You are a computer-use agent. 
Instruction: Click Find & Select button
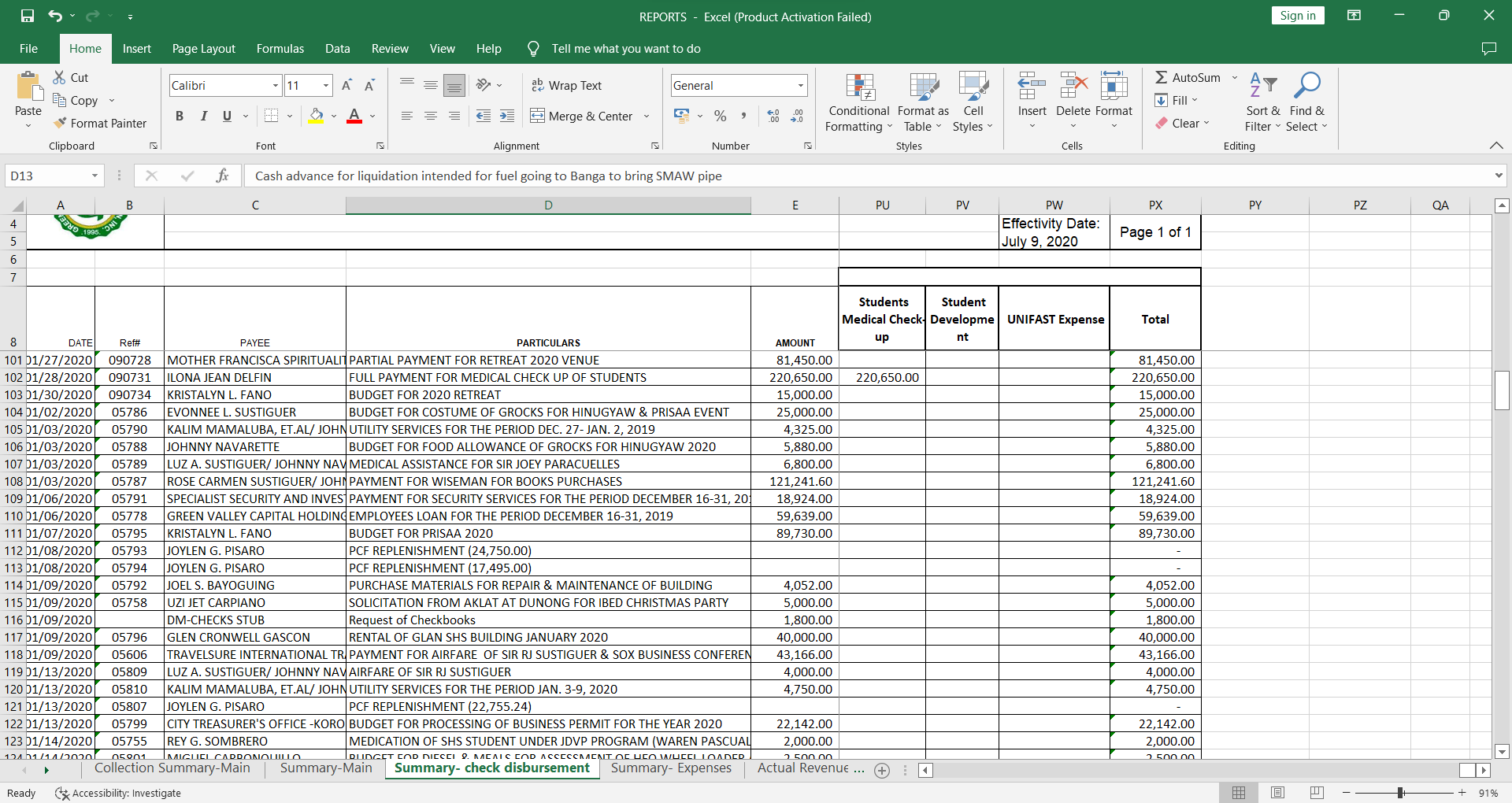tap(1306, 102)
